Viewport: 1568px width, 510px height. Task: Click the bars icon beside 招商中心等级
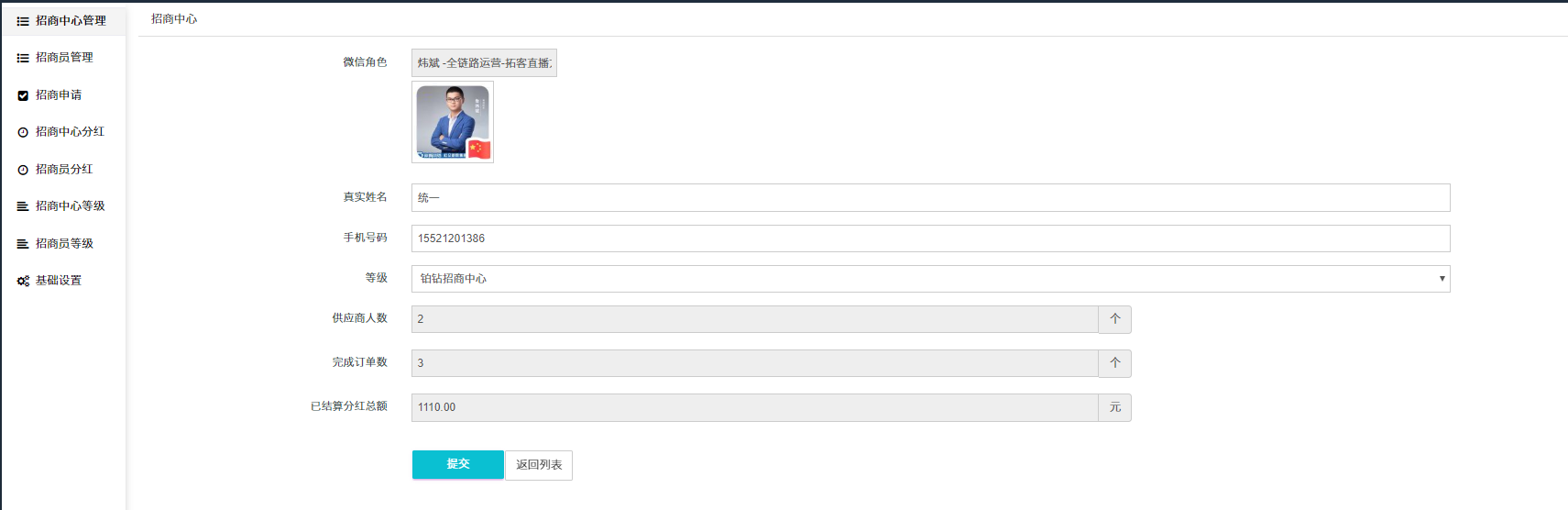pos(23,206)
